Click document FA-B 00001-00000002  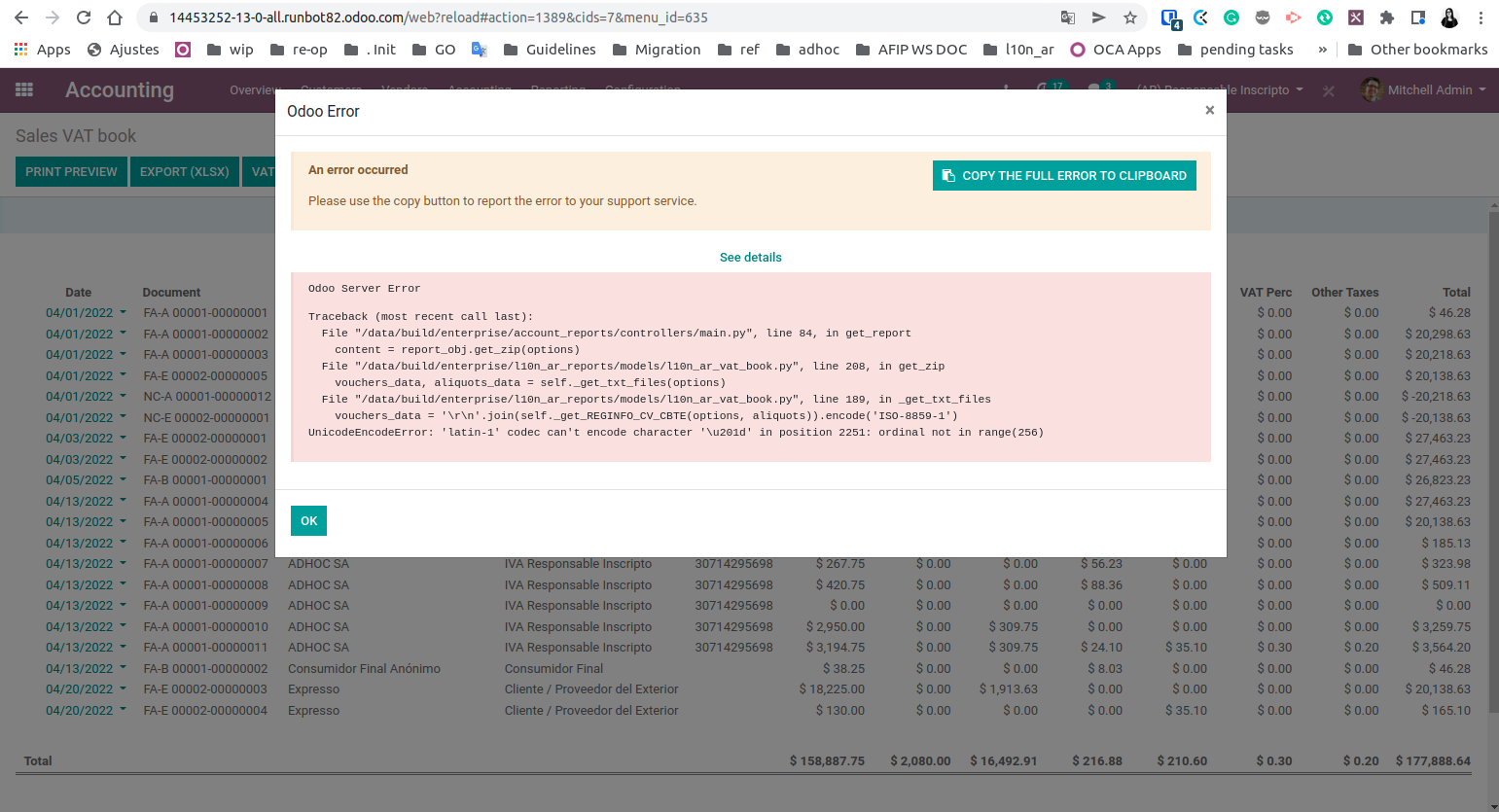(x=205, y=668)
